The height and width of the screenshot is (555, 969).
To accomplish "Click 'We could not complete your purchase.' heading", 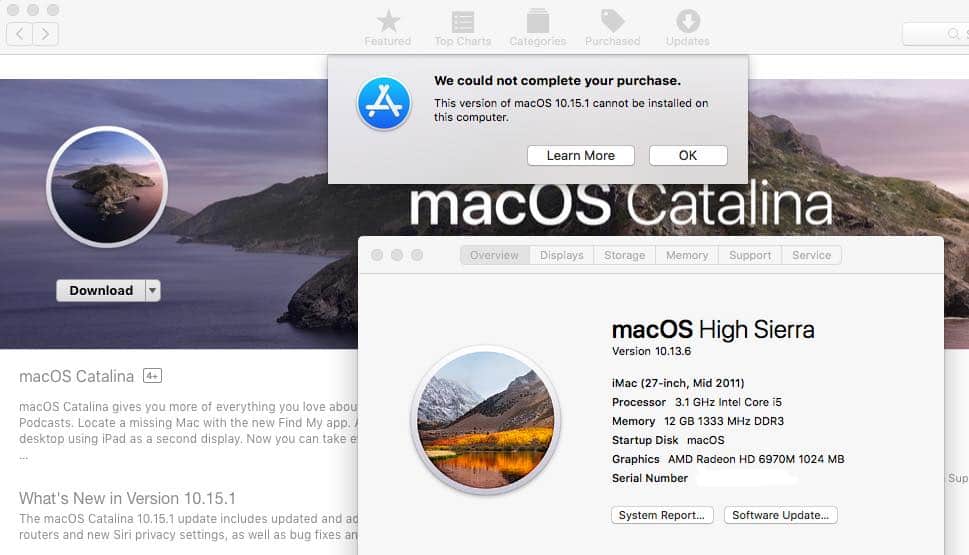I will click(x=557, y=81).
